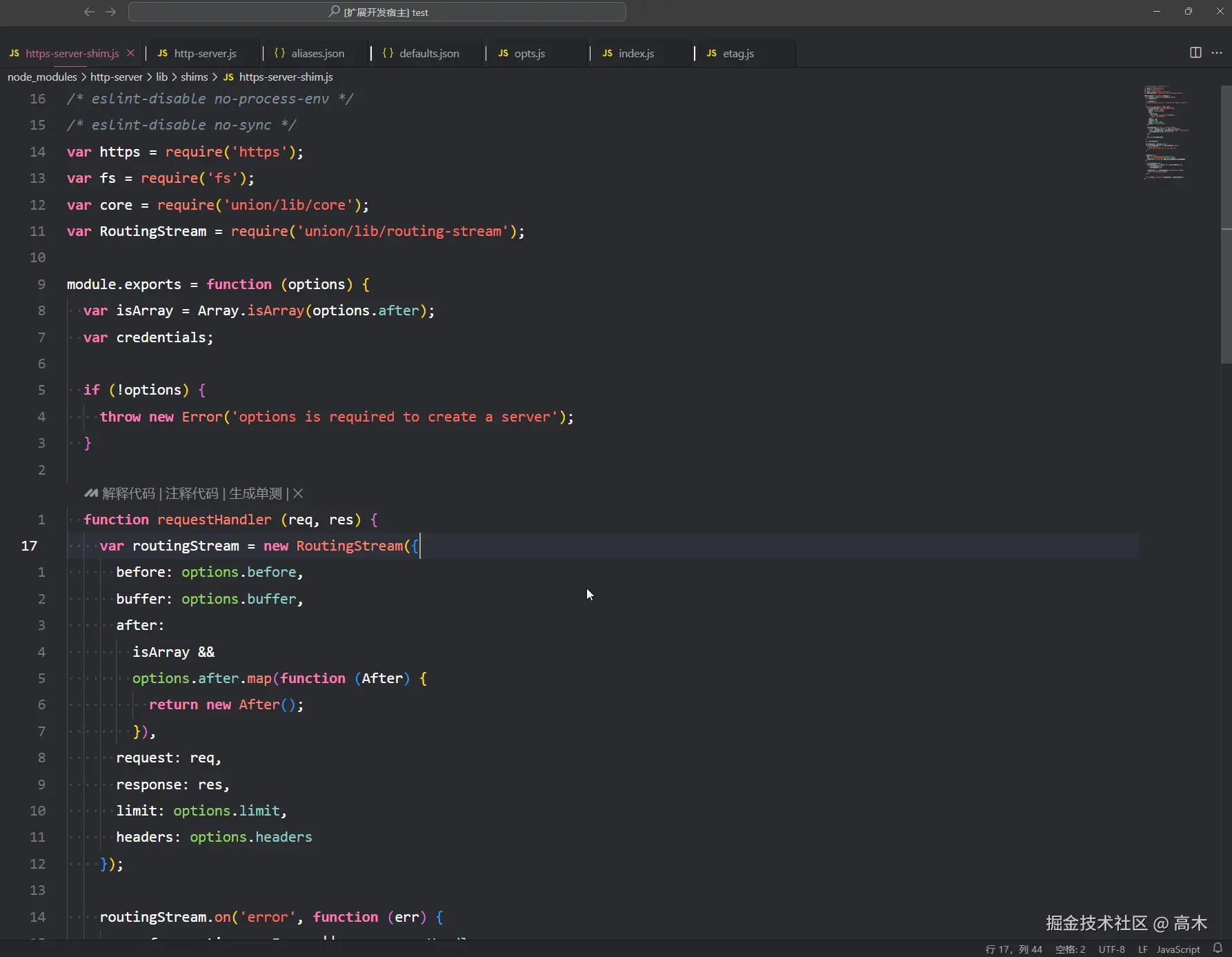This screenshot has width=1232, height=957.
Task: Click 'credentials' variable declaration
Action: click(161, 337)
